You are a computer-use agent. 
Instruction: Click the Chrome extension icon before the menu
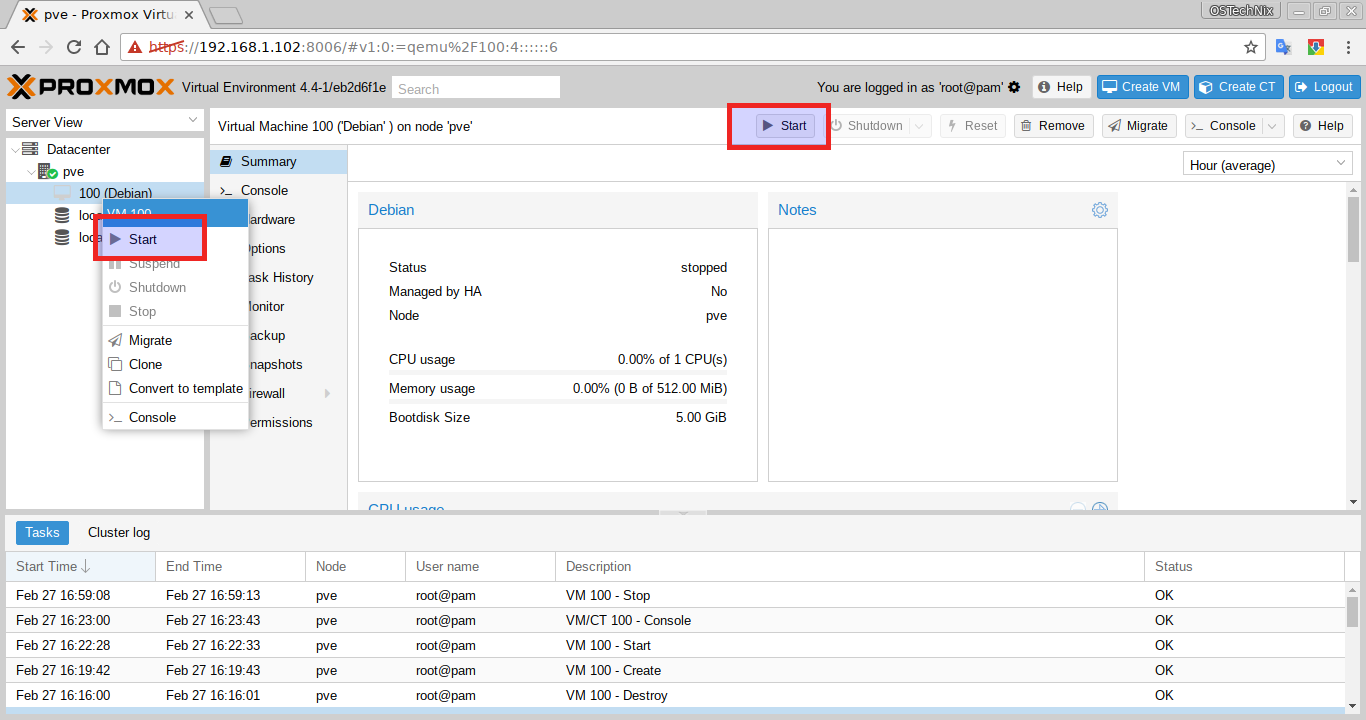1315,47
